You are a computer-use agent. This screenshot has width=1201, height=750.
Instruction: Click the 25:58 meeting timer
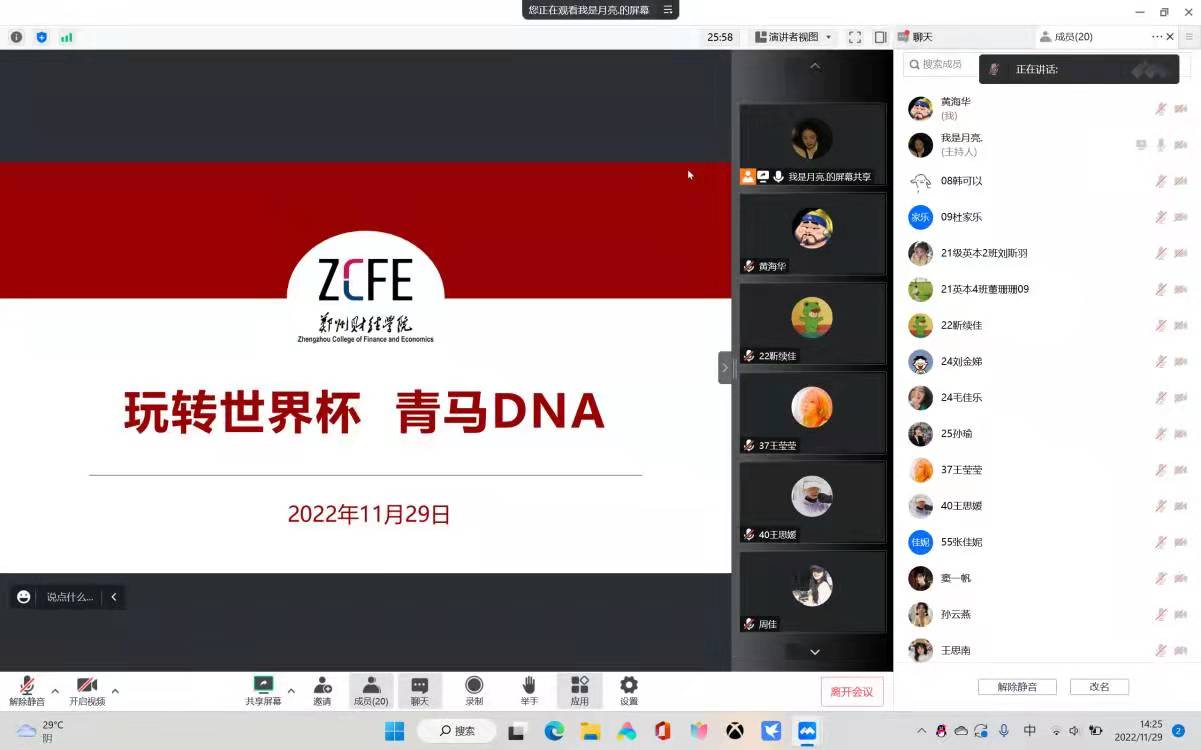pos(720,37)
